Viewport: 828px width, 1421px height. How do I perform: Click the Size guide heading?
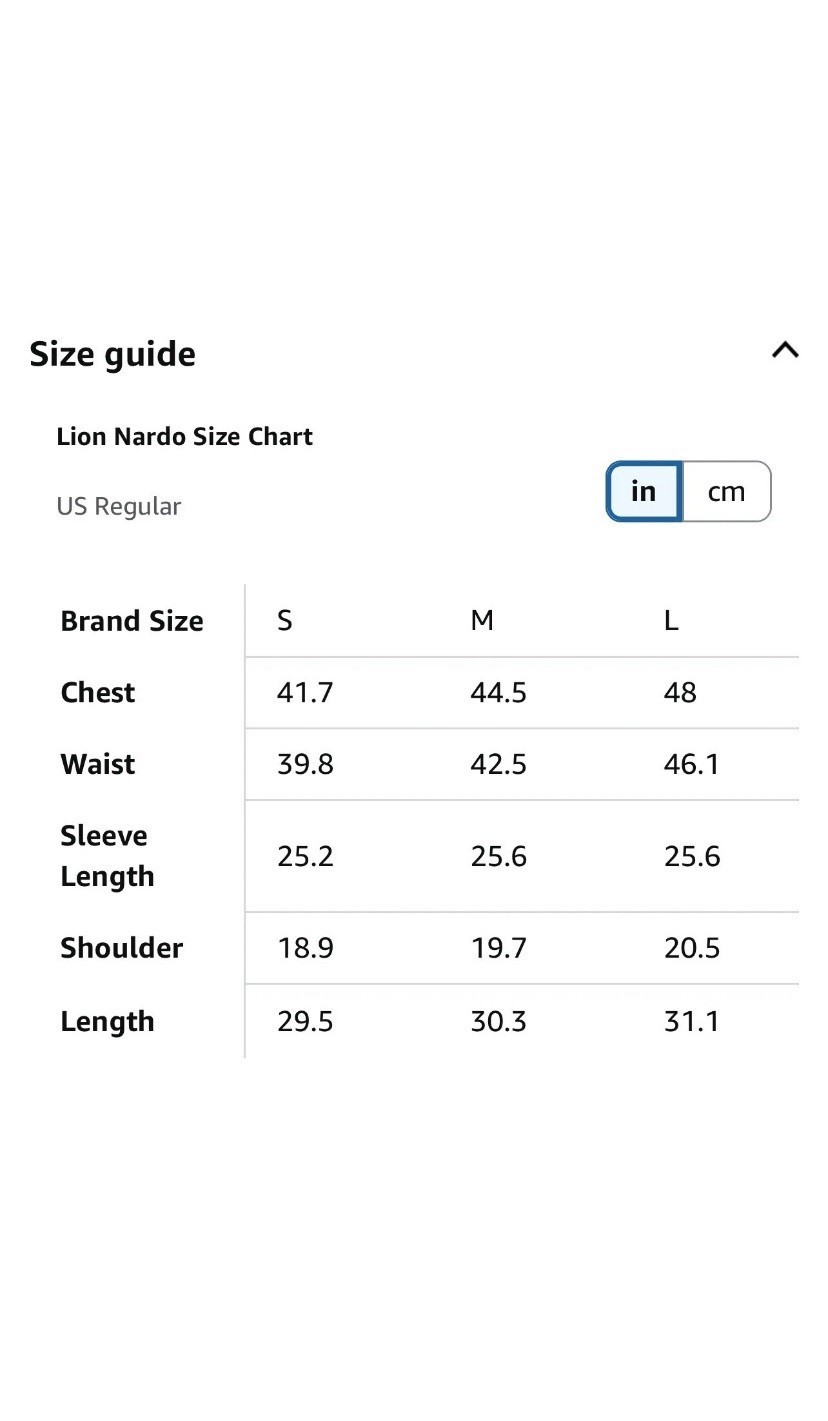pos(112,354)
